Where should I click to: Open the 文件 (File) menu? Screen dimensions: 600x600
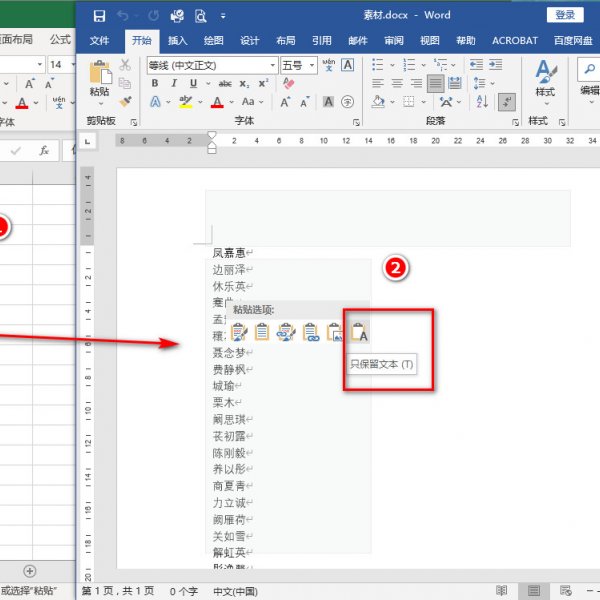click(99, 41)
